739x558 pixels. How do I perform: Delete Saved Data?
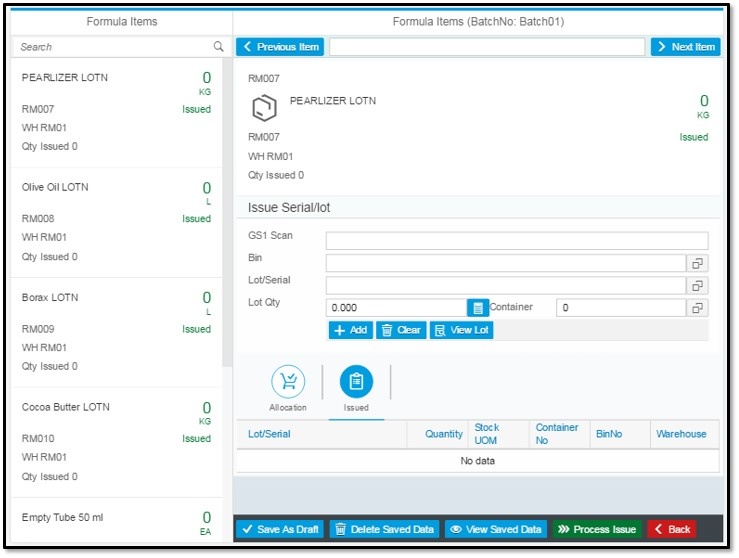[384, 529]
